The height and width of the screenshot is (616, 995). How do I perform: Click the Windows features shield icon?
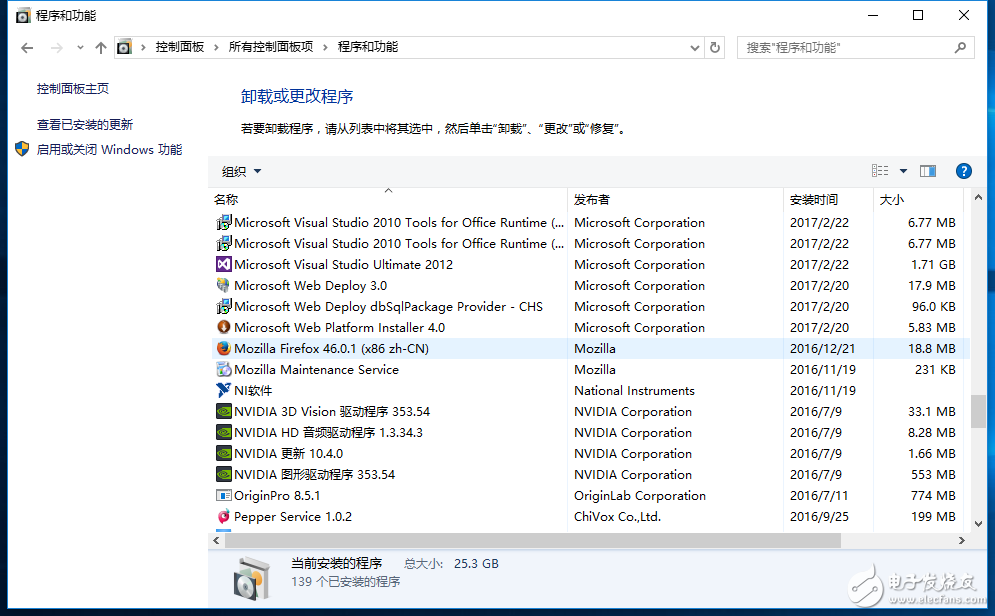[22, 149]
